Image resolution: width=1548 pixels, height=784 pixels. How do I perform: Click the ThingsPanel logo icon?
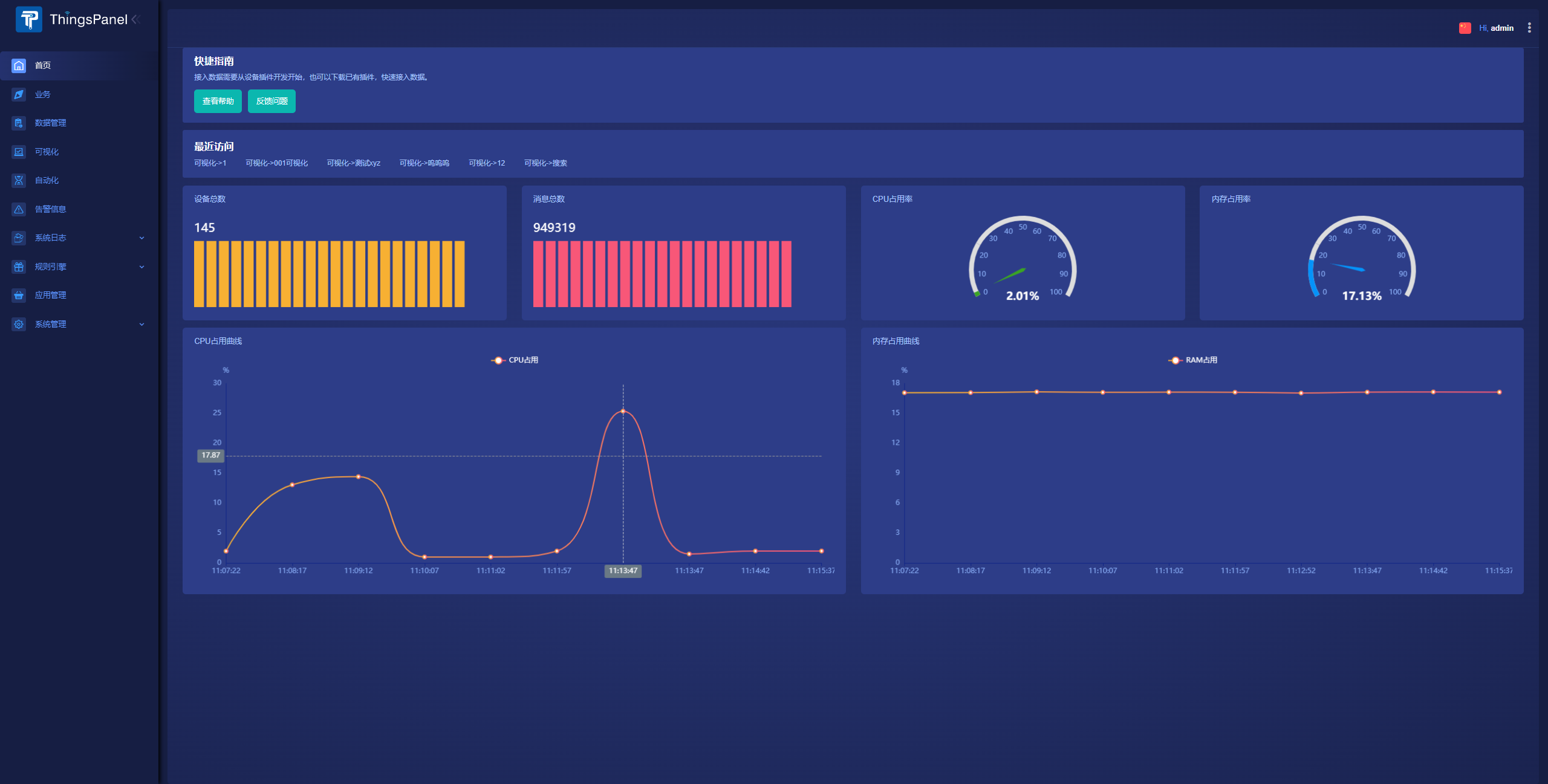(x=28, y=19)
